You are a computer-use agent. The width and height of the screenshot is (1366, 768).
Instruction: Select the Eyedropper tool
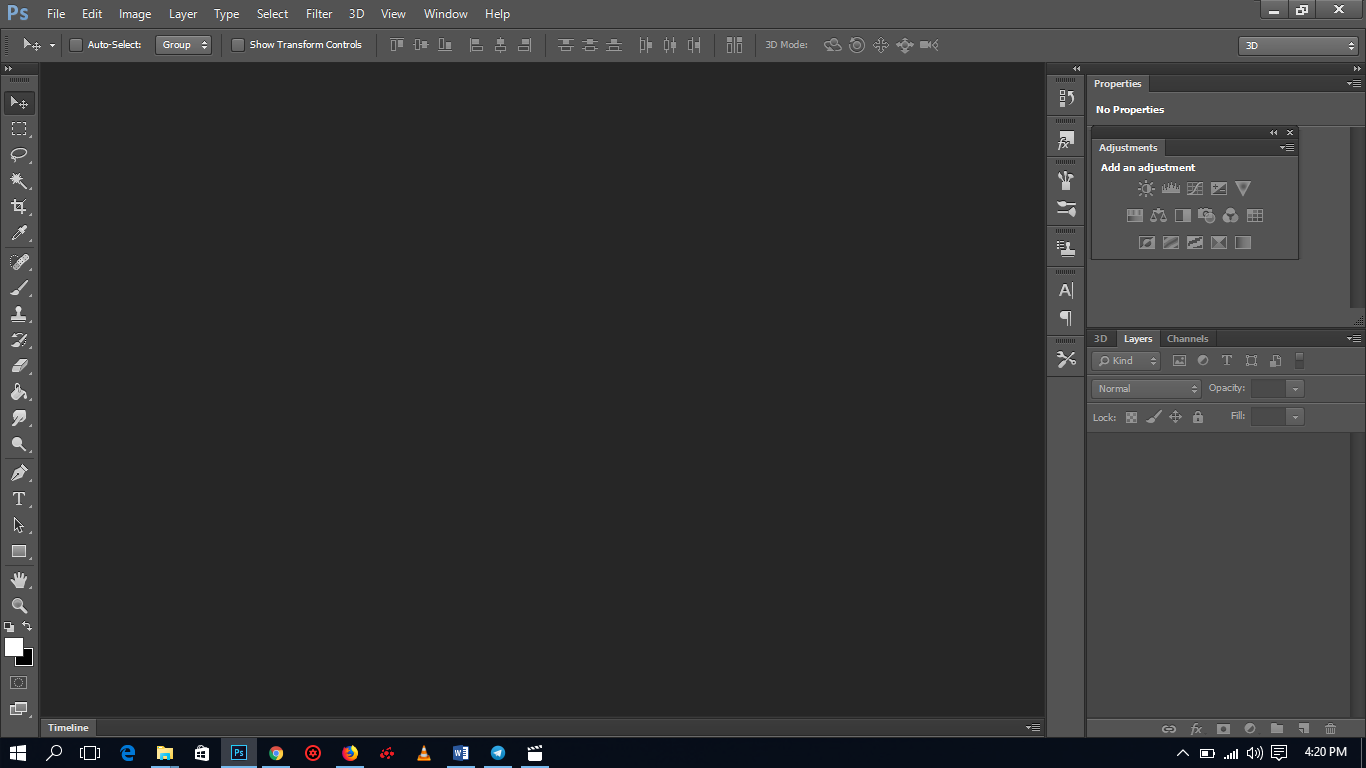(19, 233)
